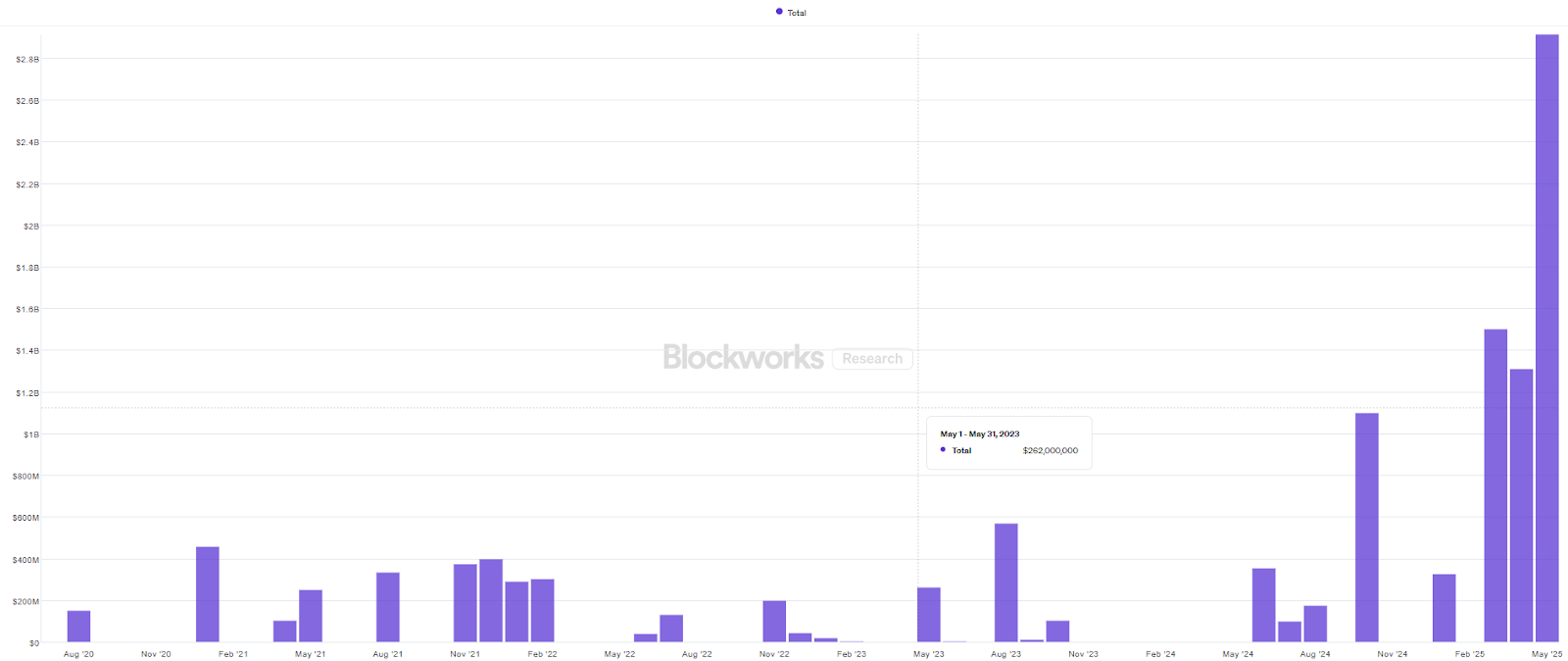Select the bar above the Nov '22 label

point(774,621)
